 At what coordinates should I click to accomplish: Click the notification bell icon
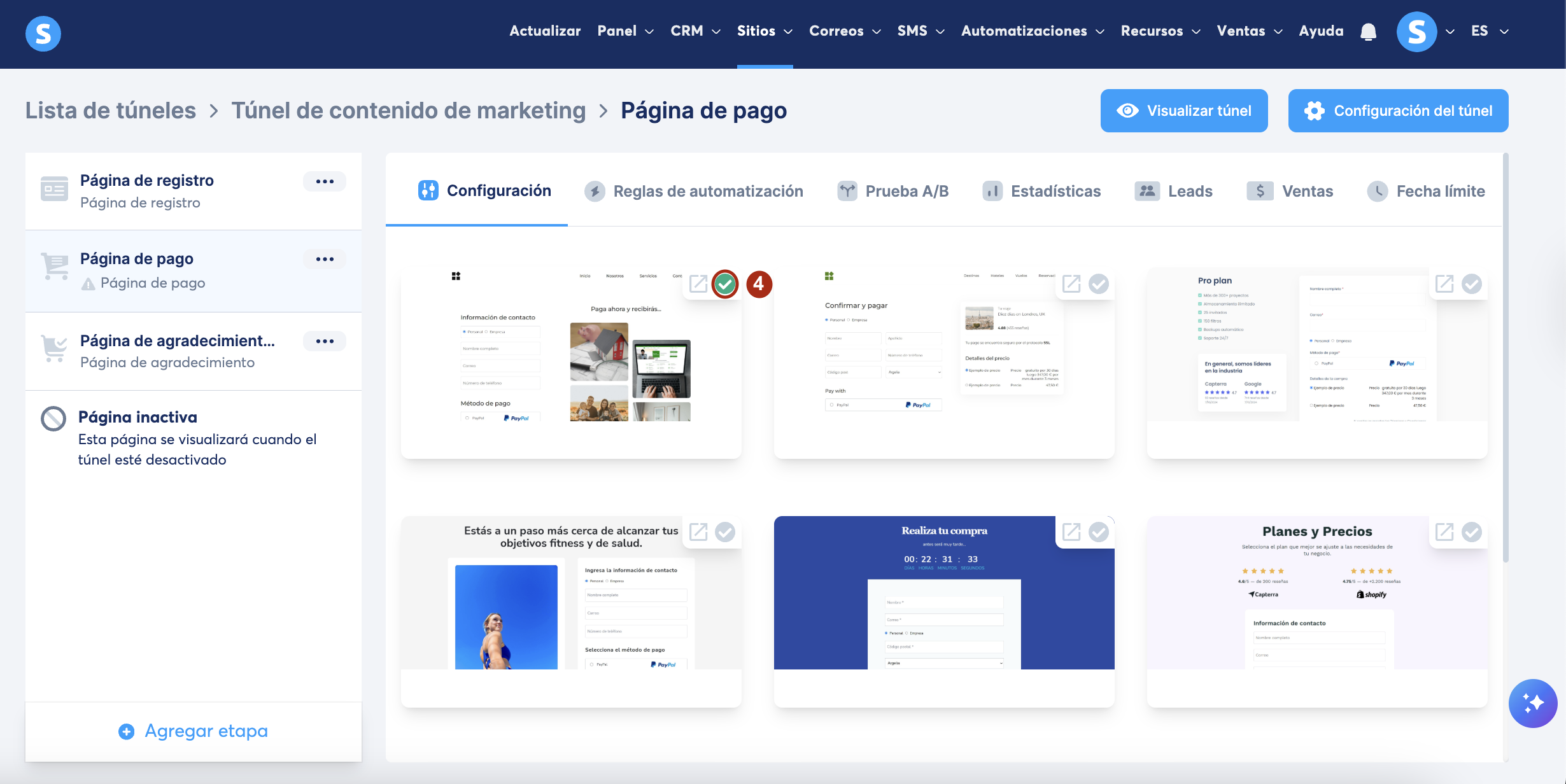click(1368, 31)
